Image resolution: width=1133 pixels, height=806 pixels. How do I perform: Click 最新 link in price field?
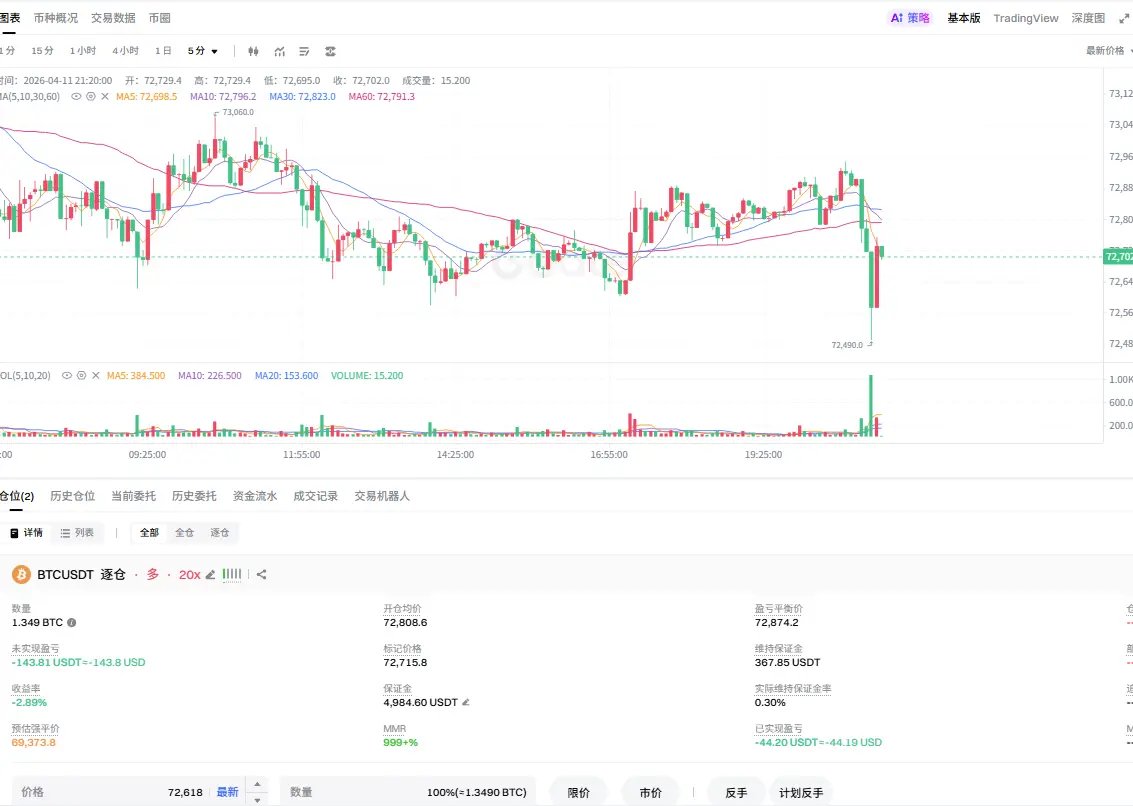tap(227, 792)
